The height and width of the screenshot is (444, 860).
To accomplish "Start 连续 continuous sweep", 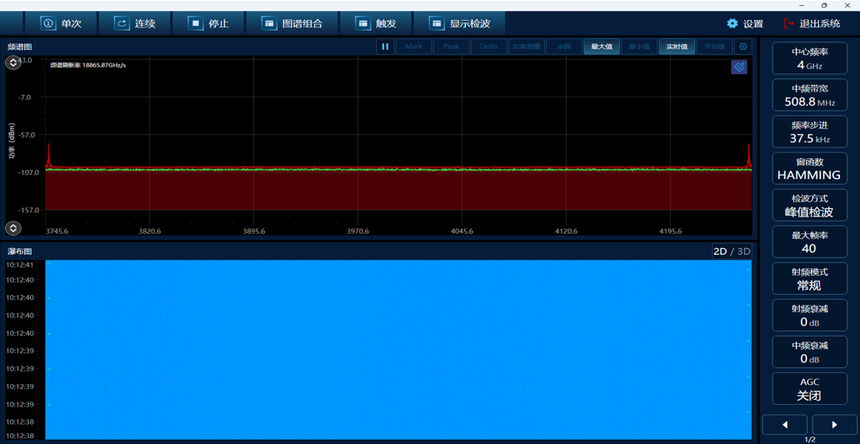I will coord(136,23).
